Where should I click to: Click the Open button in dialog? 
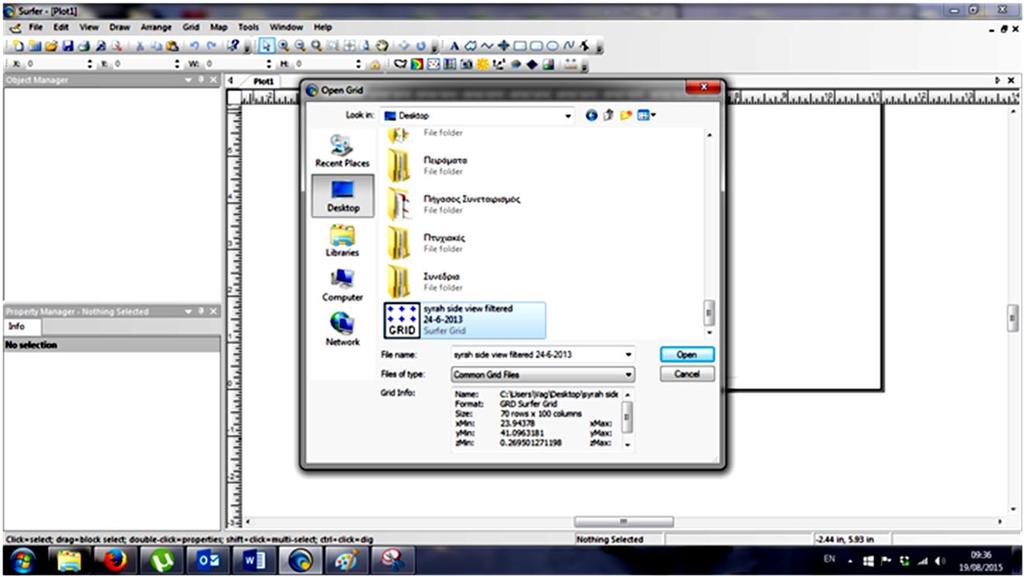point(686,354)
